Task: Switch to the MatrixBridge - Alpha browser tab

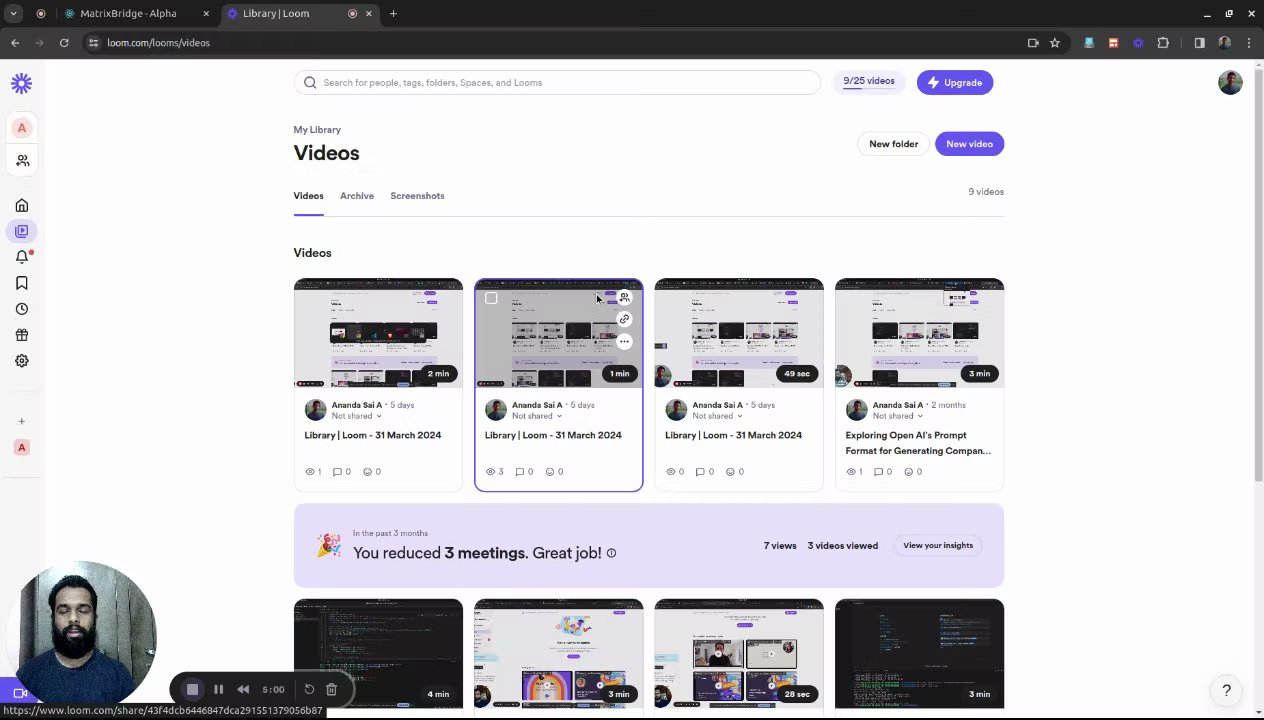Action: tap(138, 14)
